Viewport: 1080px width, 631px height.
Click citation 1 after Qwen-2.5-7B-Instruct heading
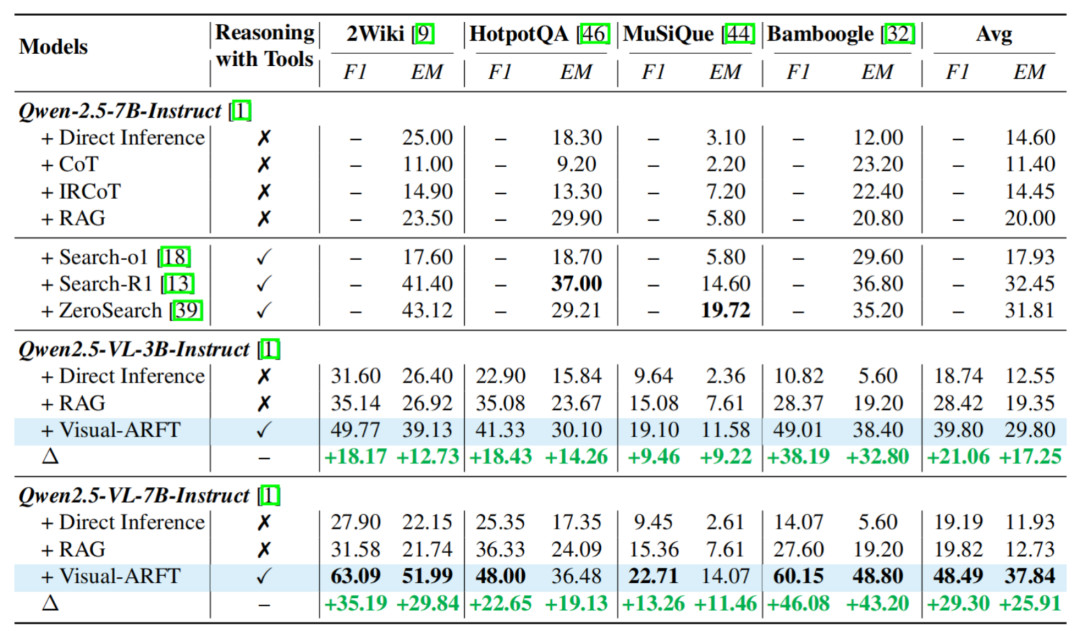point(240,112)
